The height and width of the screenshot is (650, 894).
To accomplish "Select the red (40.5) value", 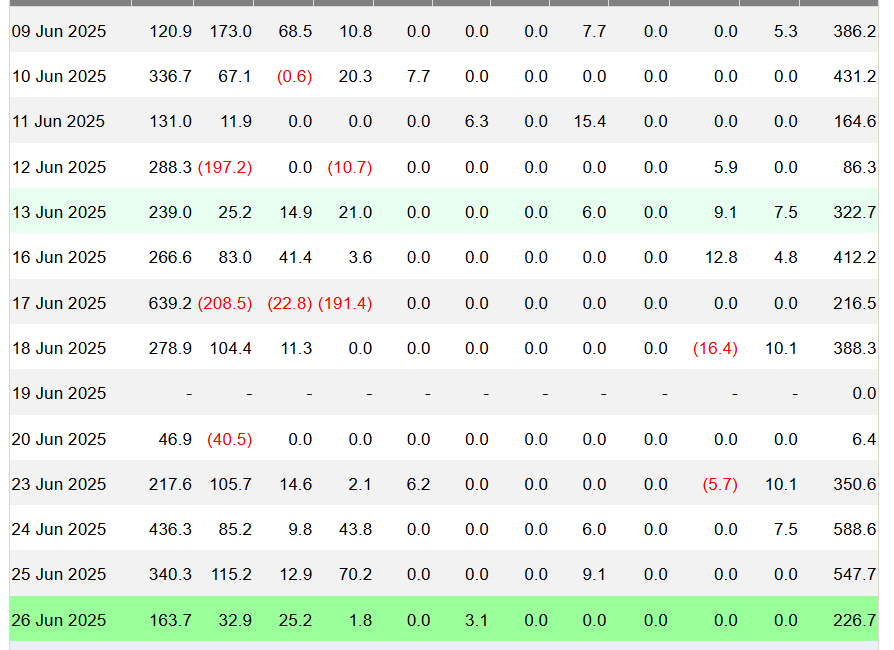I will [x=230, y=439].
